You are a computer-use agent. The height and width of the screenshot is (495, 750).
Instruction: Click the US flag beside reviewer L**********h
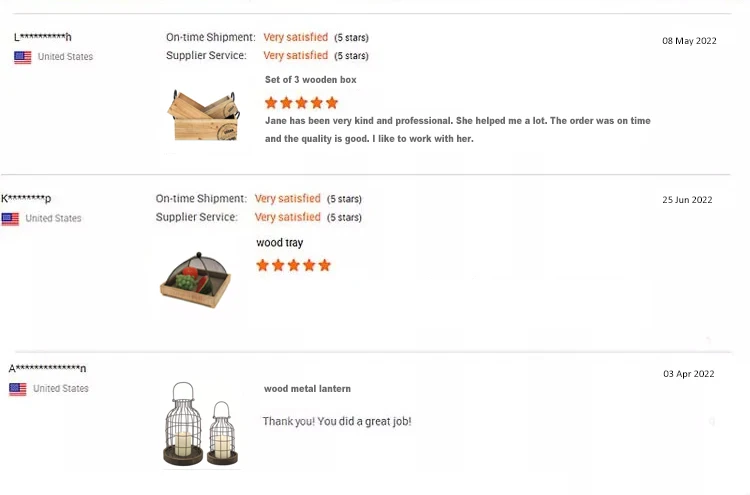tap(22, 57)
